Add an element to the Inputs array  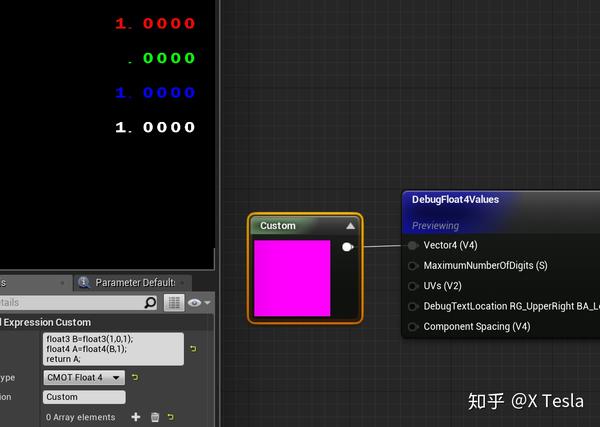(136, 417)
